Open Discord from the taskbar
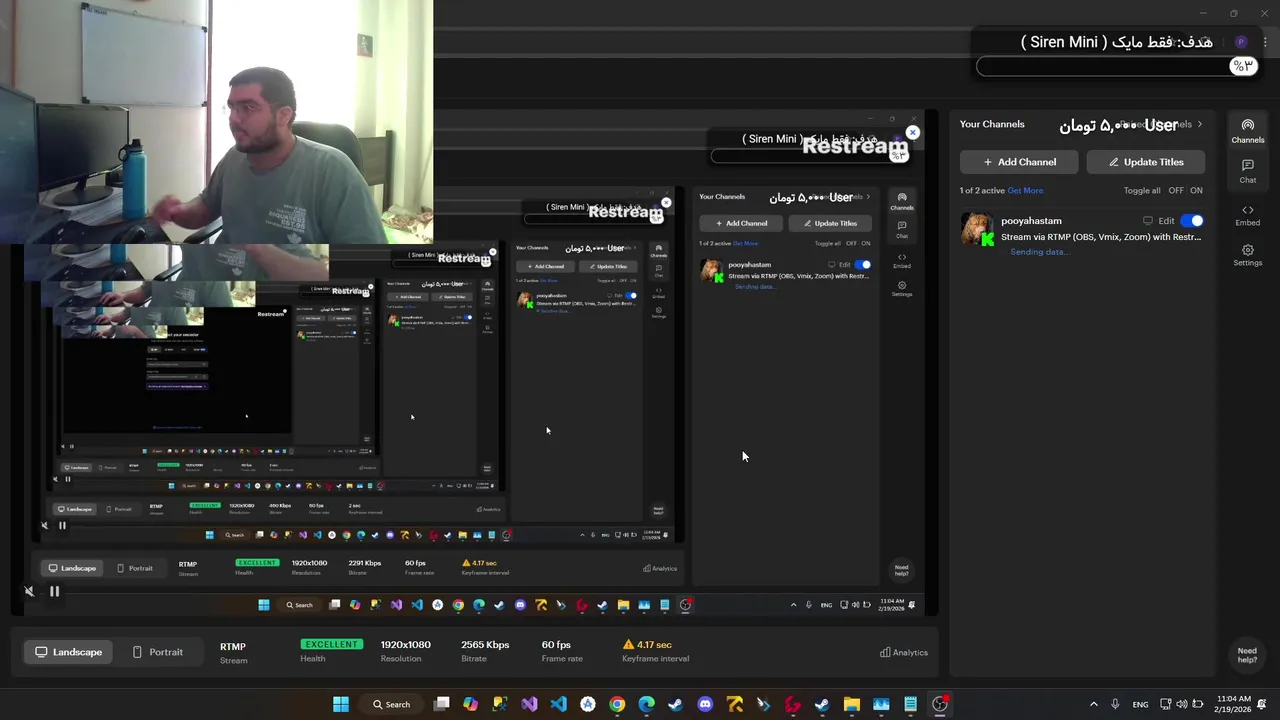The height and width of the screenshot is (720, 1280). pyautogui.click(x=705, y=704)
